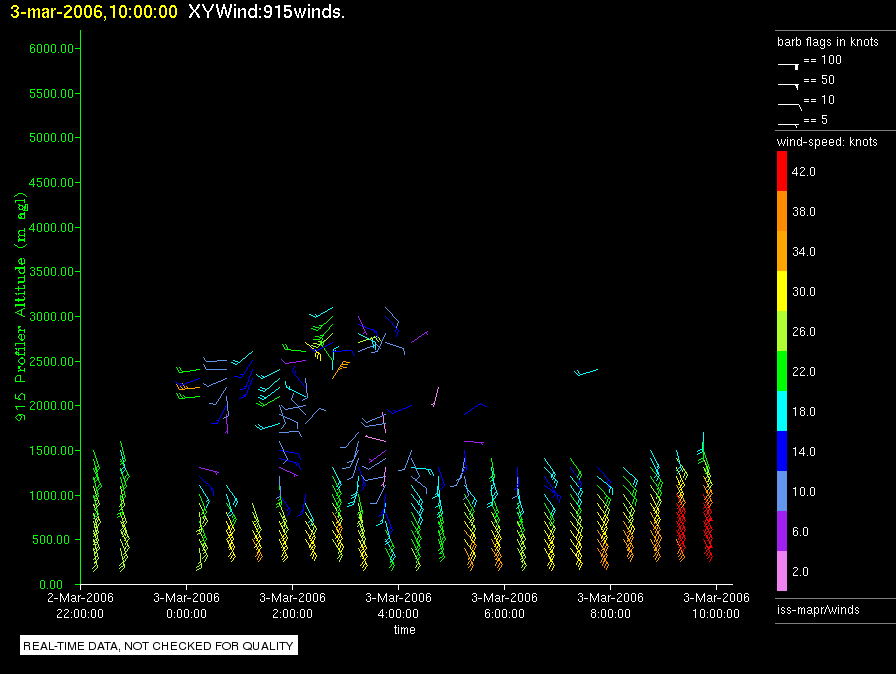Click the '== 50' barb legend value
The height and width of the screenshot is (674, 896).
pyautogui.click(x=819, y=80)
